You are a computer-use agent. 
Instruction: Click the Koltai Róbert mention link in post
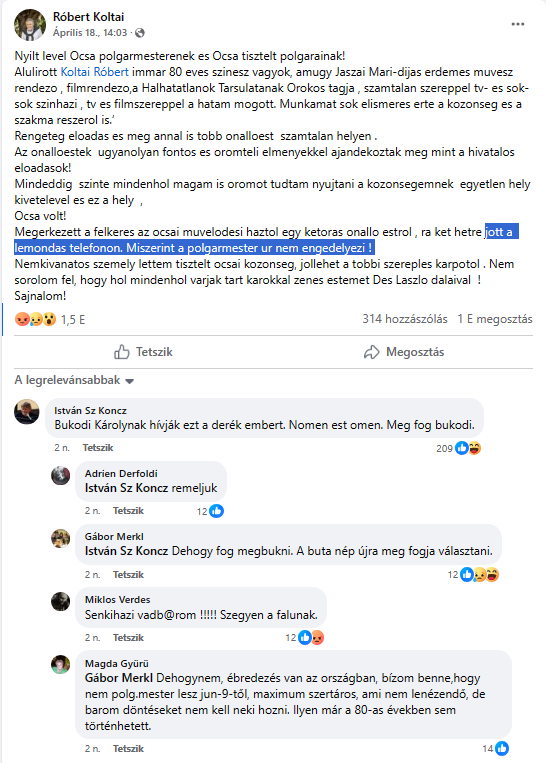coord(94,72)
